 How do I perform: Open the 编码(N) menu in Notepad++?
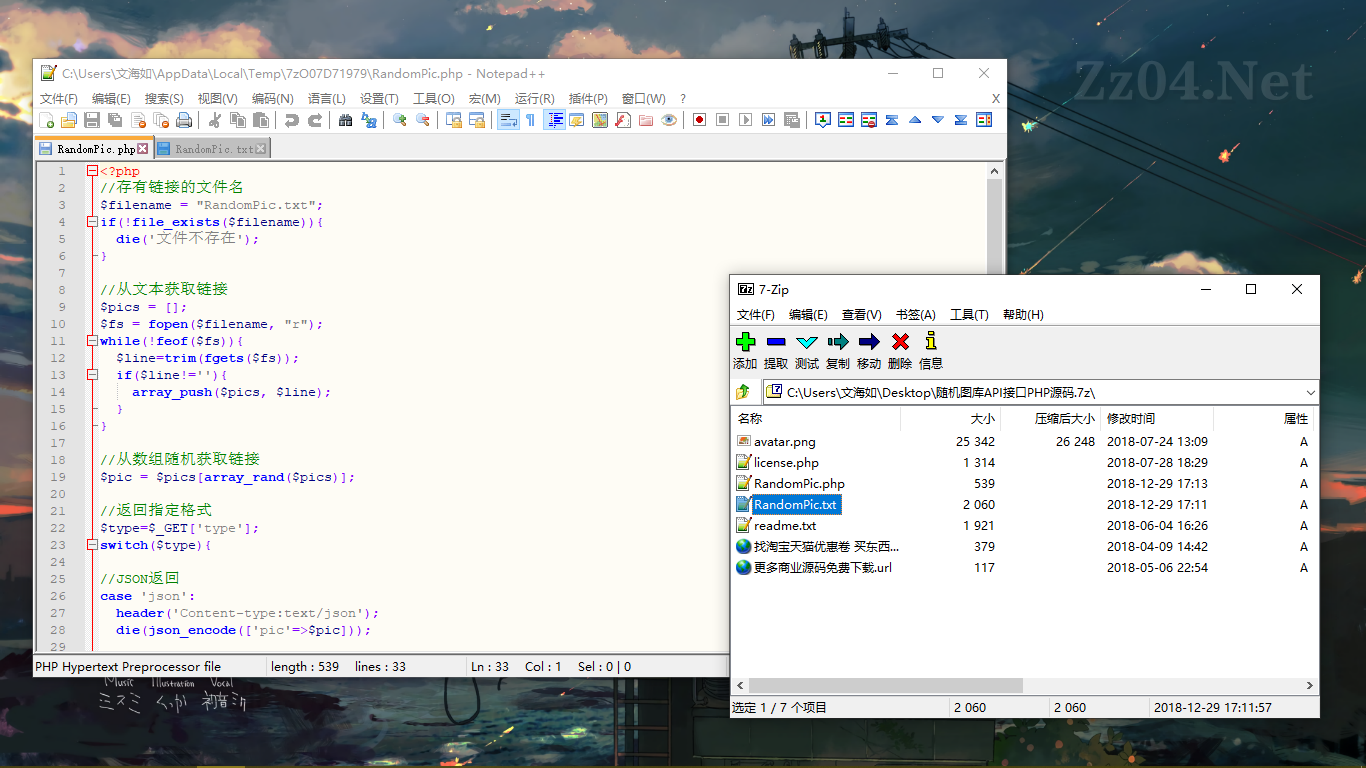click(x=272, y=99)
